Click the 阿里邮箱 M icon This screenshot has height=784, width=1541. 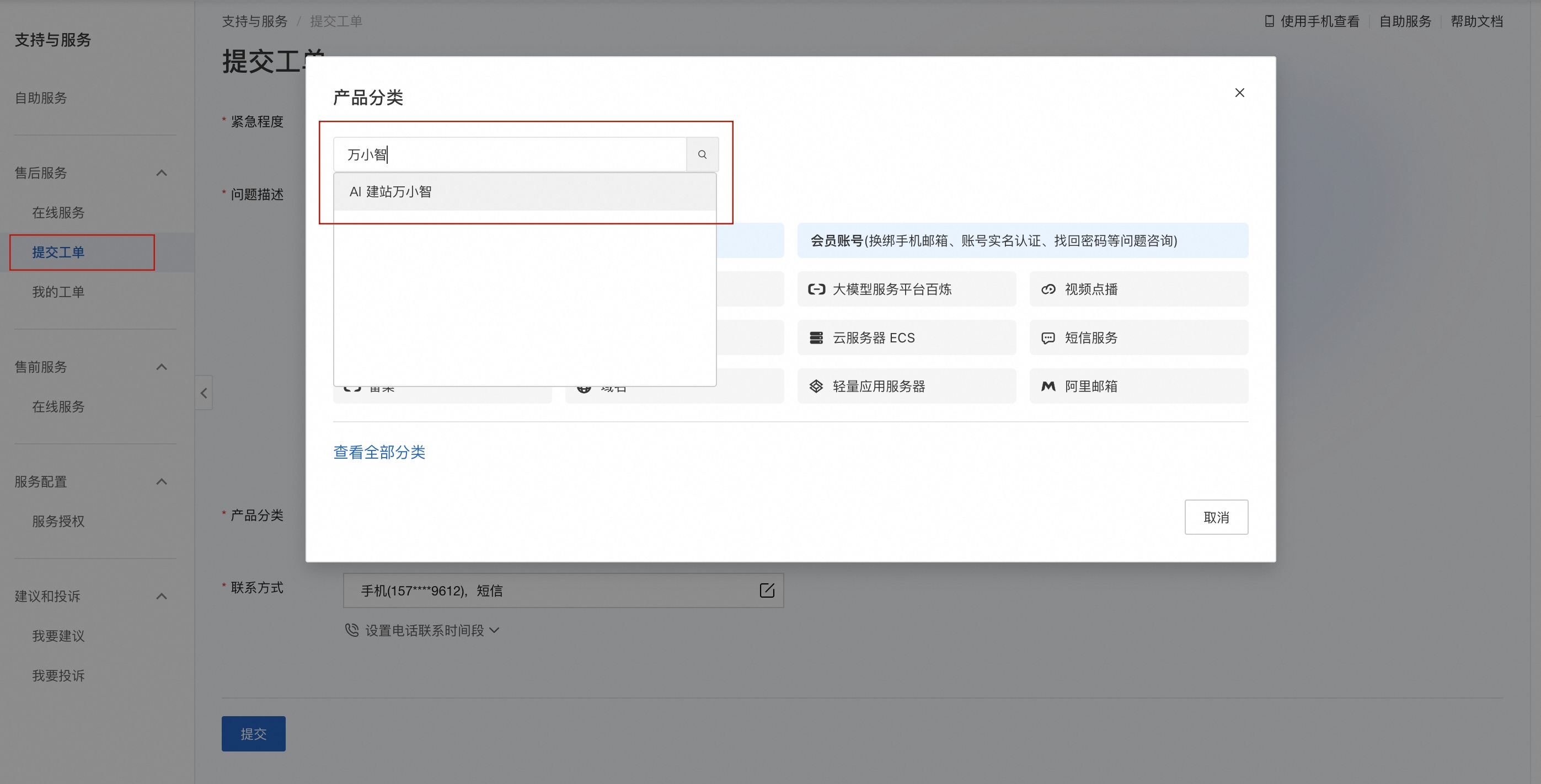1048,386
